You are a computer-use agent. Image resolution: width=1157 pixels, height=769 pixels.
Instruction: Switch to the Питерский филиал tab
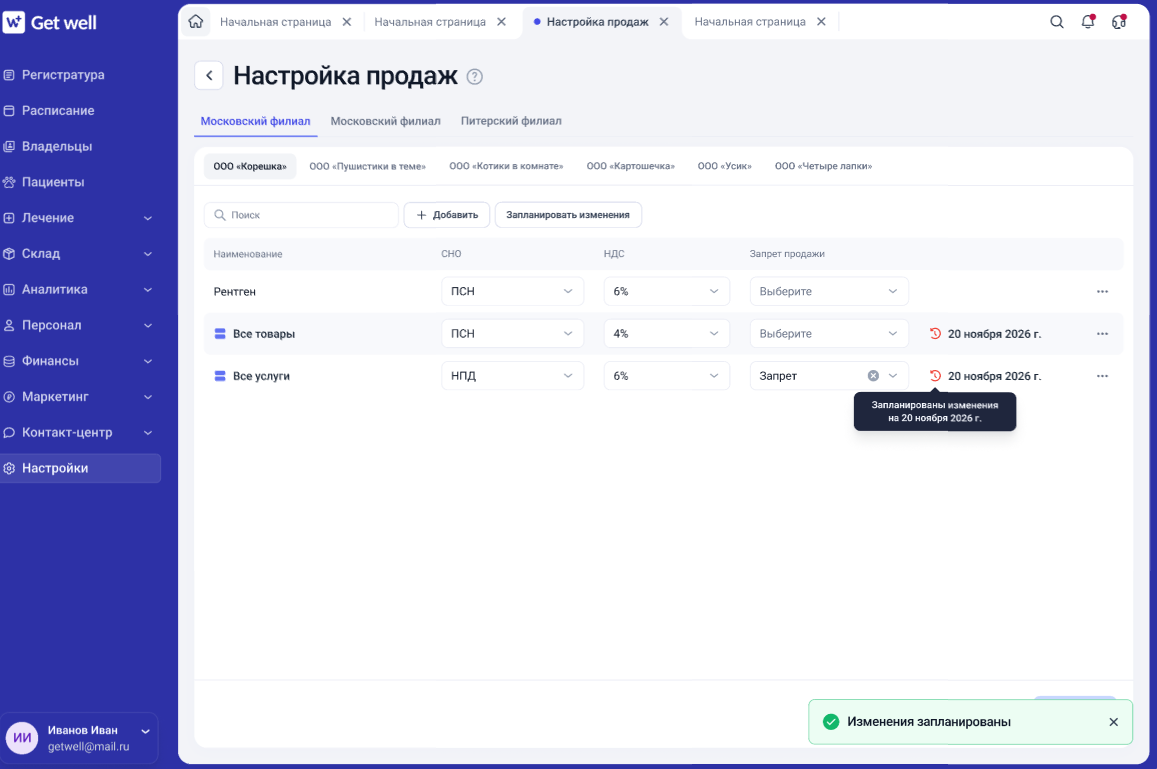[x=511, y=121]
